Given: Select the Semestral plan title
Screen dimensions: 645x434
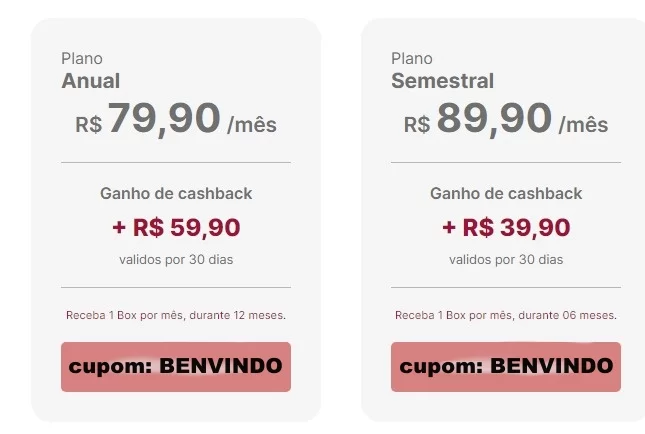Looking at the screenshot, I should pos(442,81).
